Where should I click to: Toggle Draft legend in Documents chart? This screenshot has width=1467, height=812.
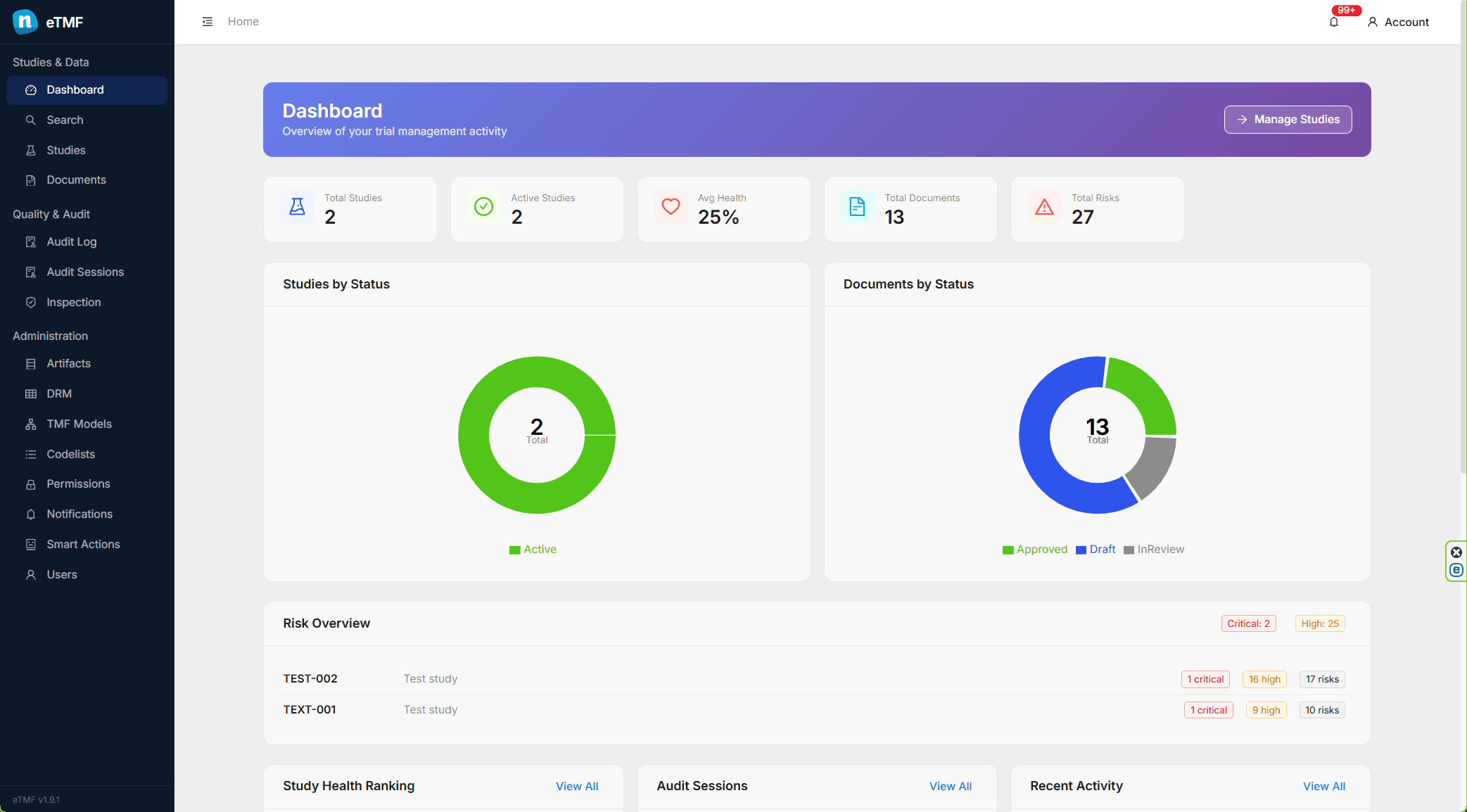click(1096, 550)
